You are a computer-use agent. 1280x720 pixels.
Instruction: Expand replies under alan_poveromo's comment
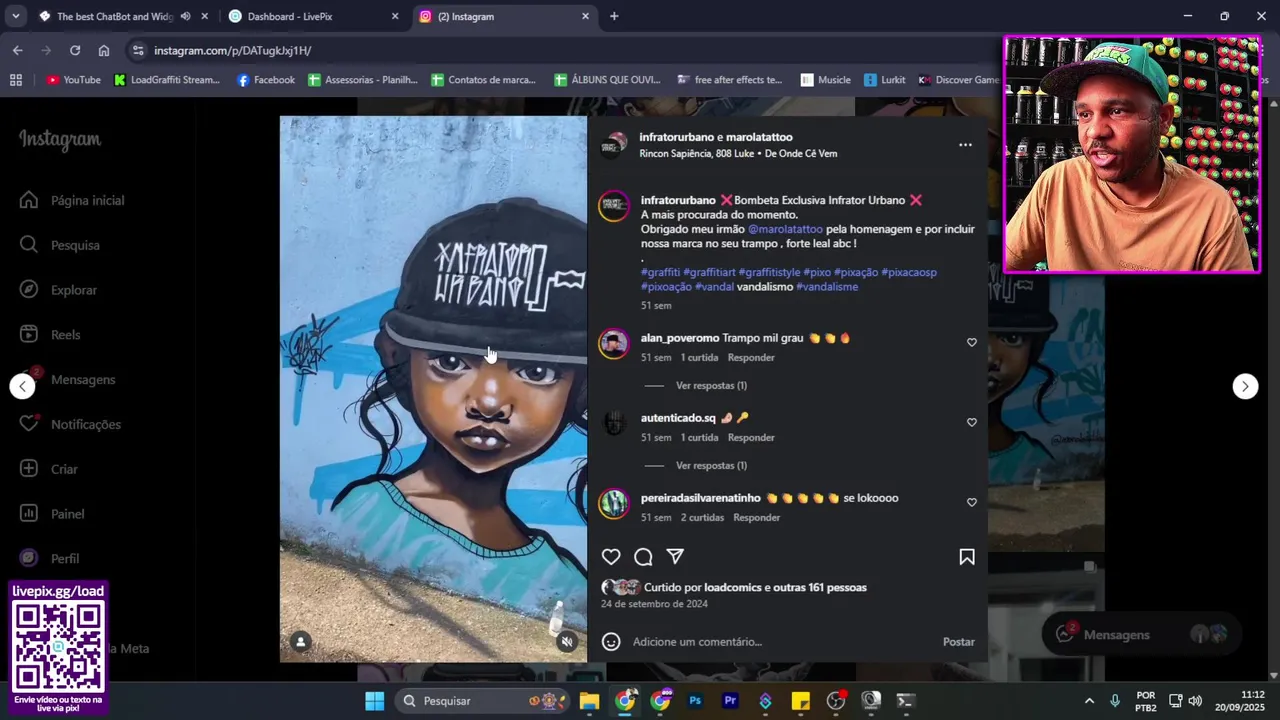tap(711, 385)
